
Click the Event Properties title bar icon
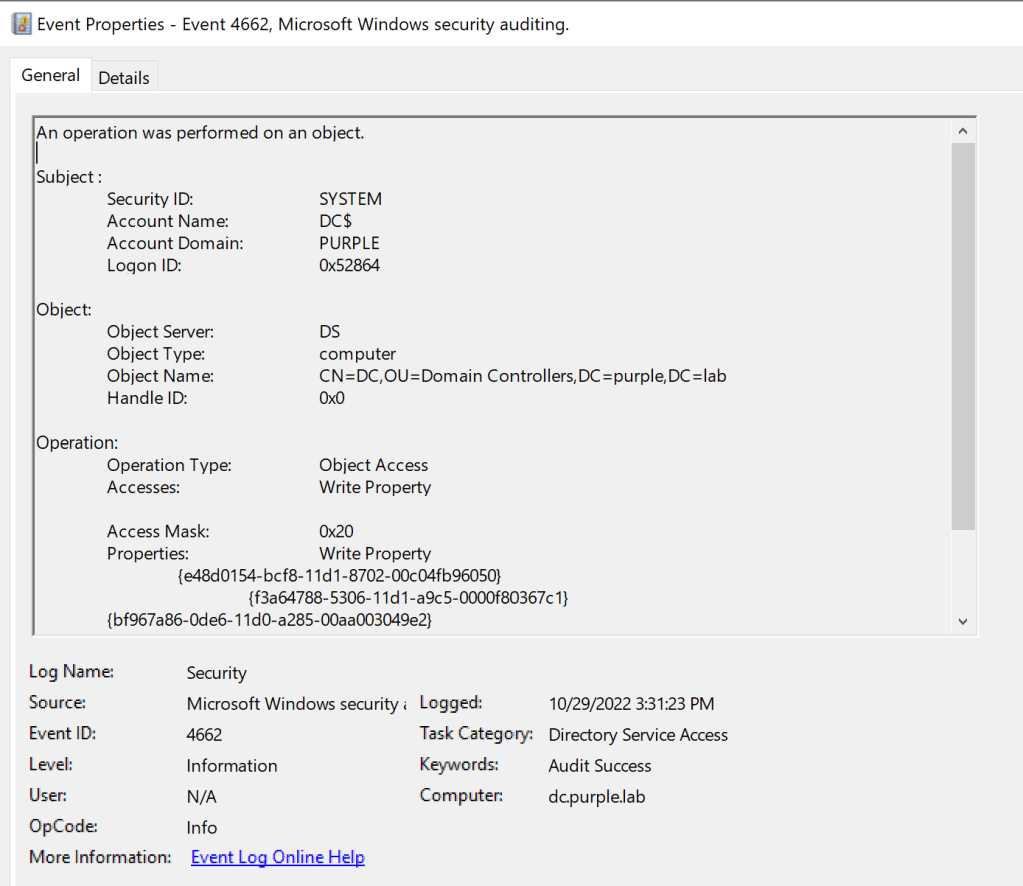click(x=21, y=24)
